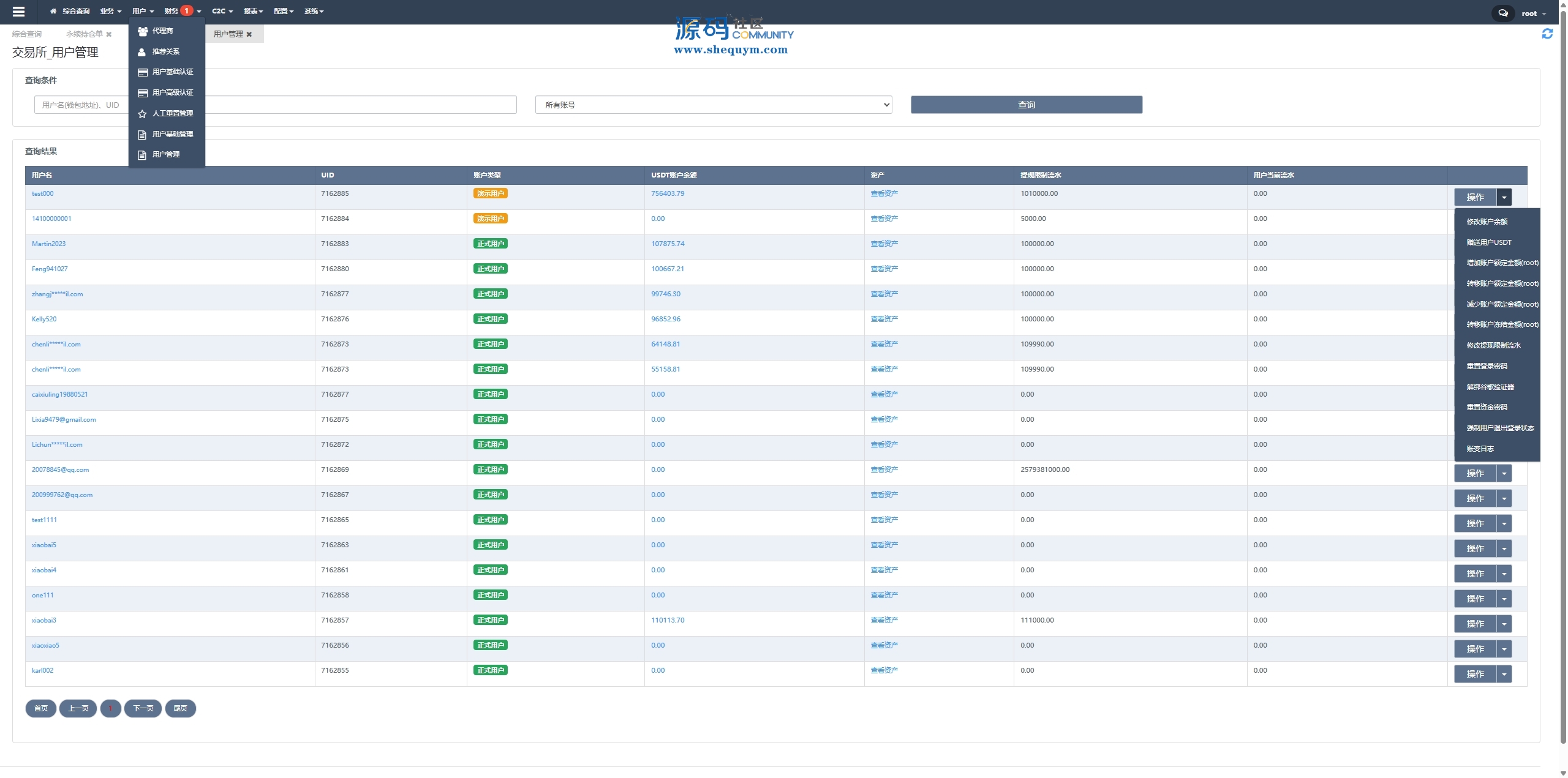Click the refresh icon at top right
This screenshot has height=778, width=1568.
click(1547, 34)
